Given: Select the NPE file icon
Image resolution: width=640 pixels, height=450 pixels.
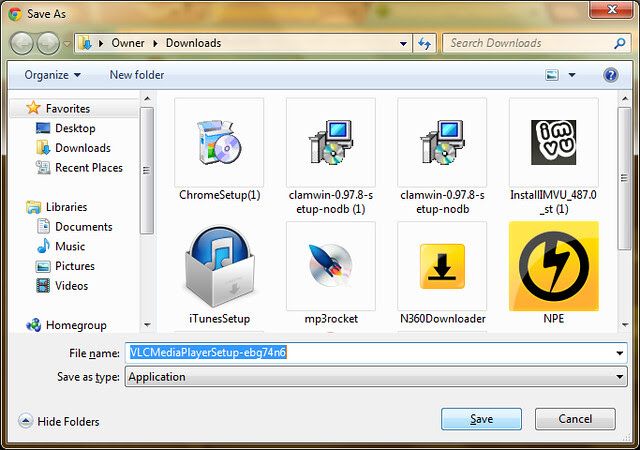Looking at the screenshot, I should click(x=554, y=266).
